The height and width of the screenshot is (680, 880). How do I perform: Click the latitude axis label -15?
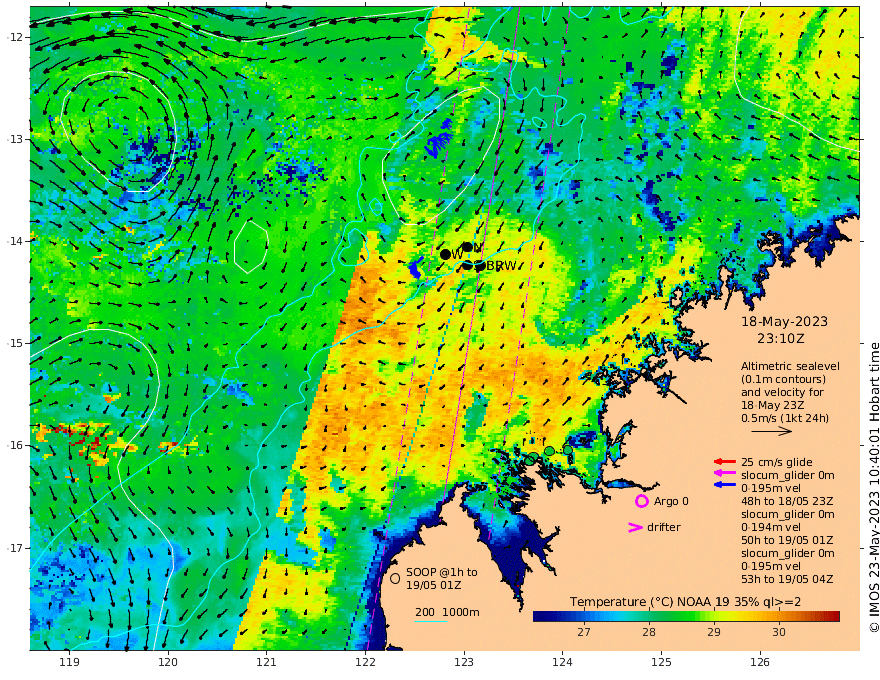(15, 343)
